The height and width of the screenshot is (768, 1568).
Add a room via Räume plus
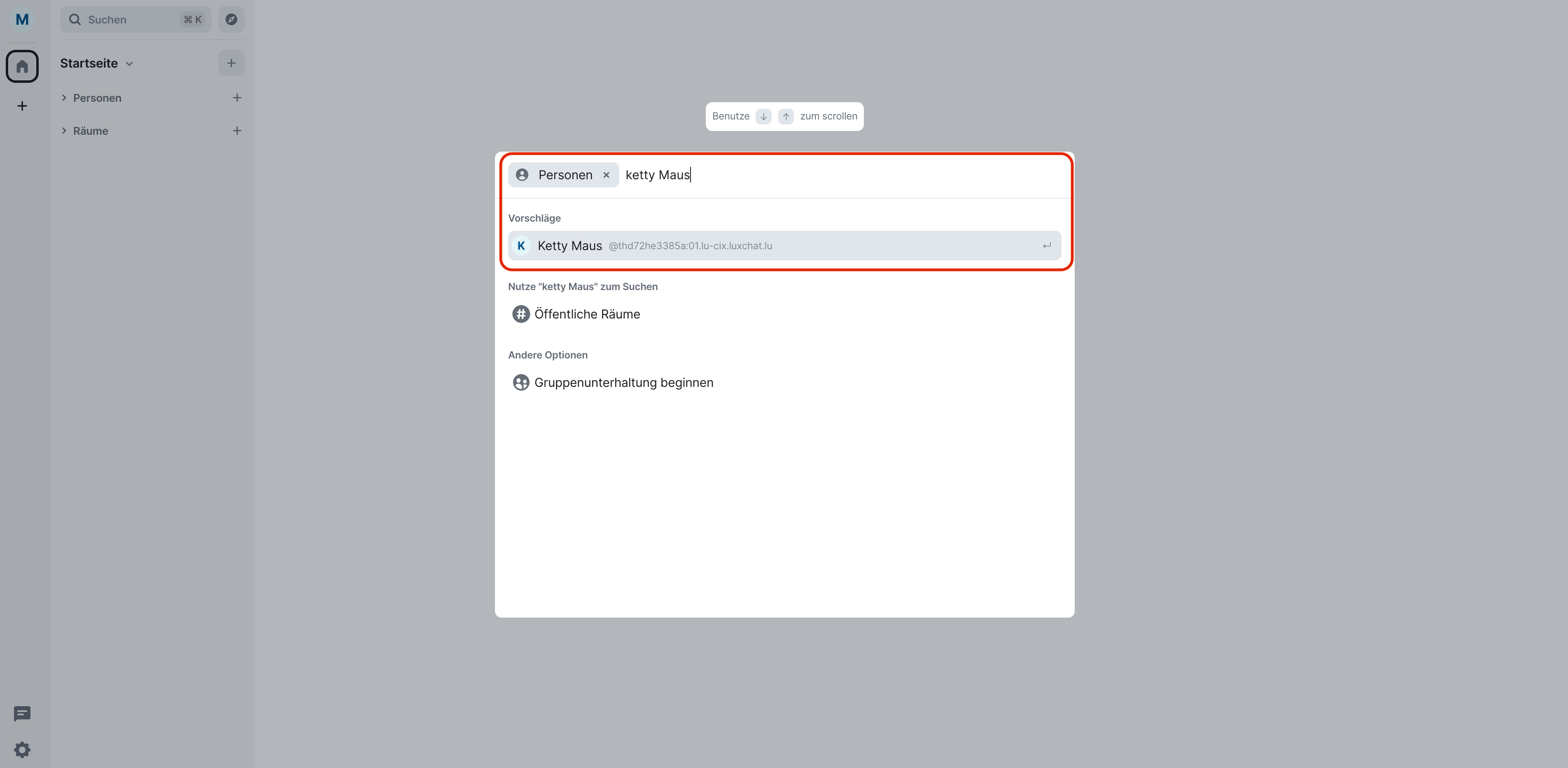[237, 131]
